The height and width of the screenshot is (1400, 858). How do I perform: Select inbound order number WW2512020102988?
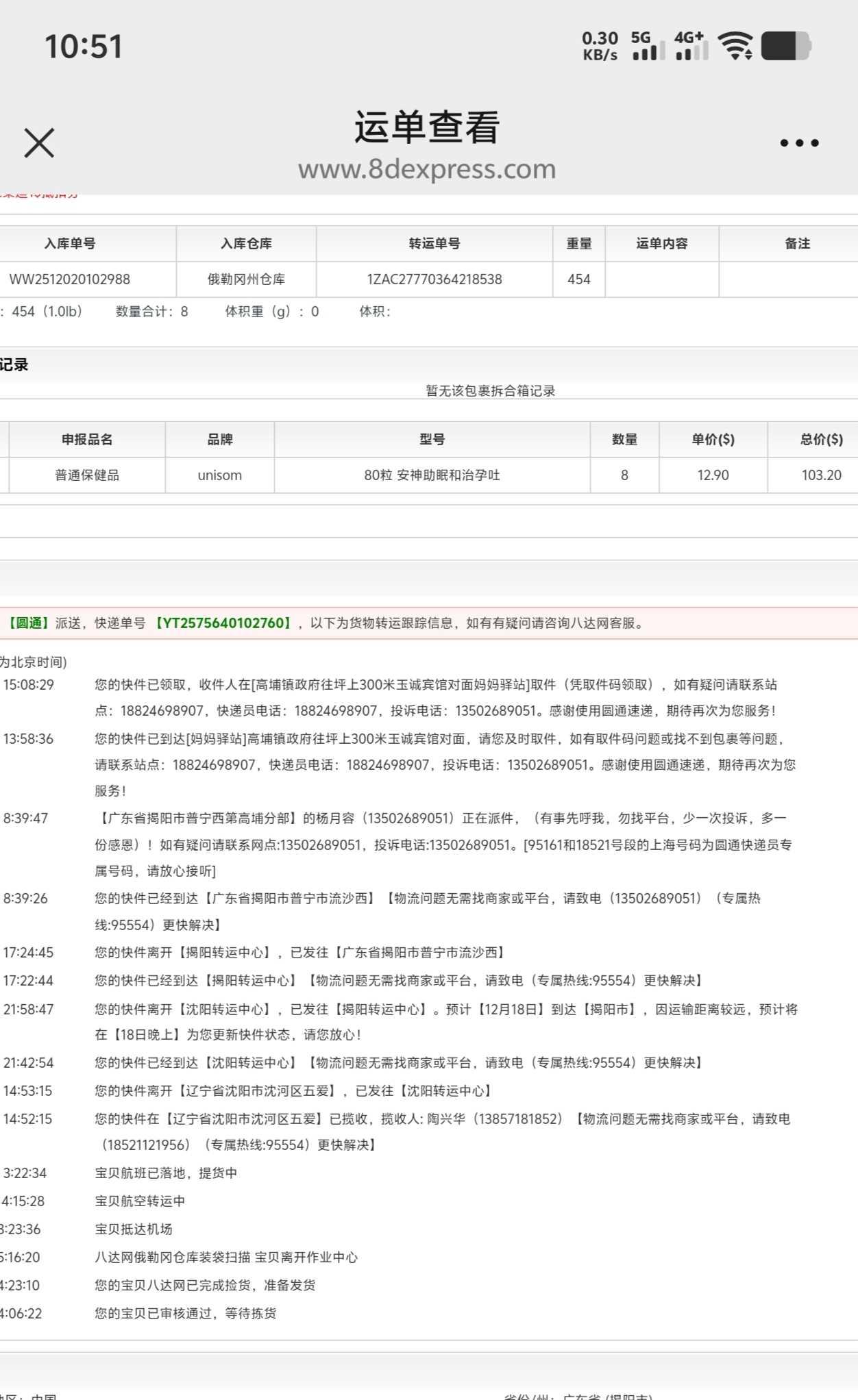(x=69, y=279)
